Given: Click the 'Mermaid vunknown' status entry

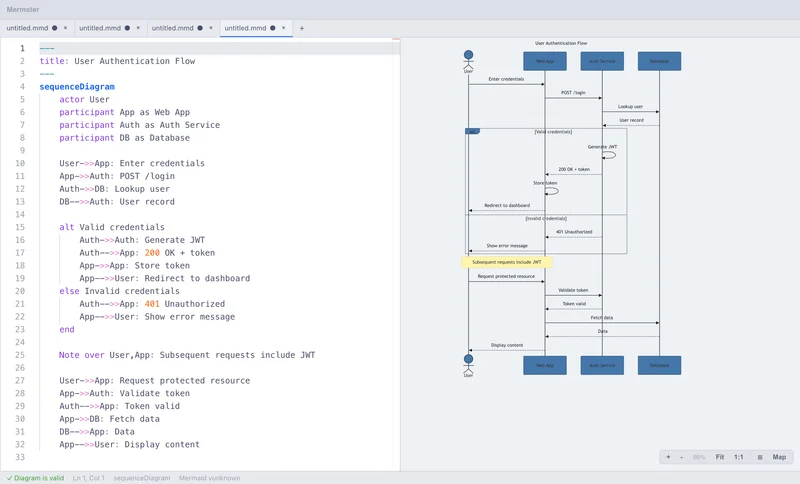Looking at the screenshot, I should click(x=209, y=478).
